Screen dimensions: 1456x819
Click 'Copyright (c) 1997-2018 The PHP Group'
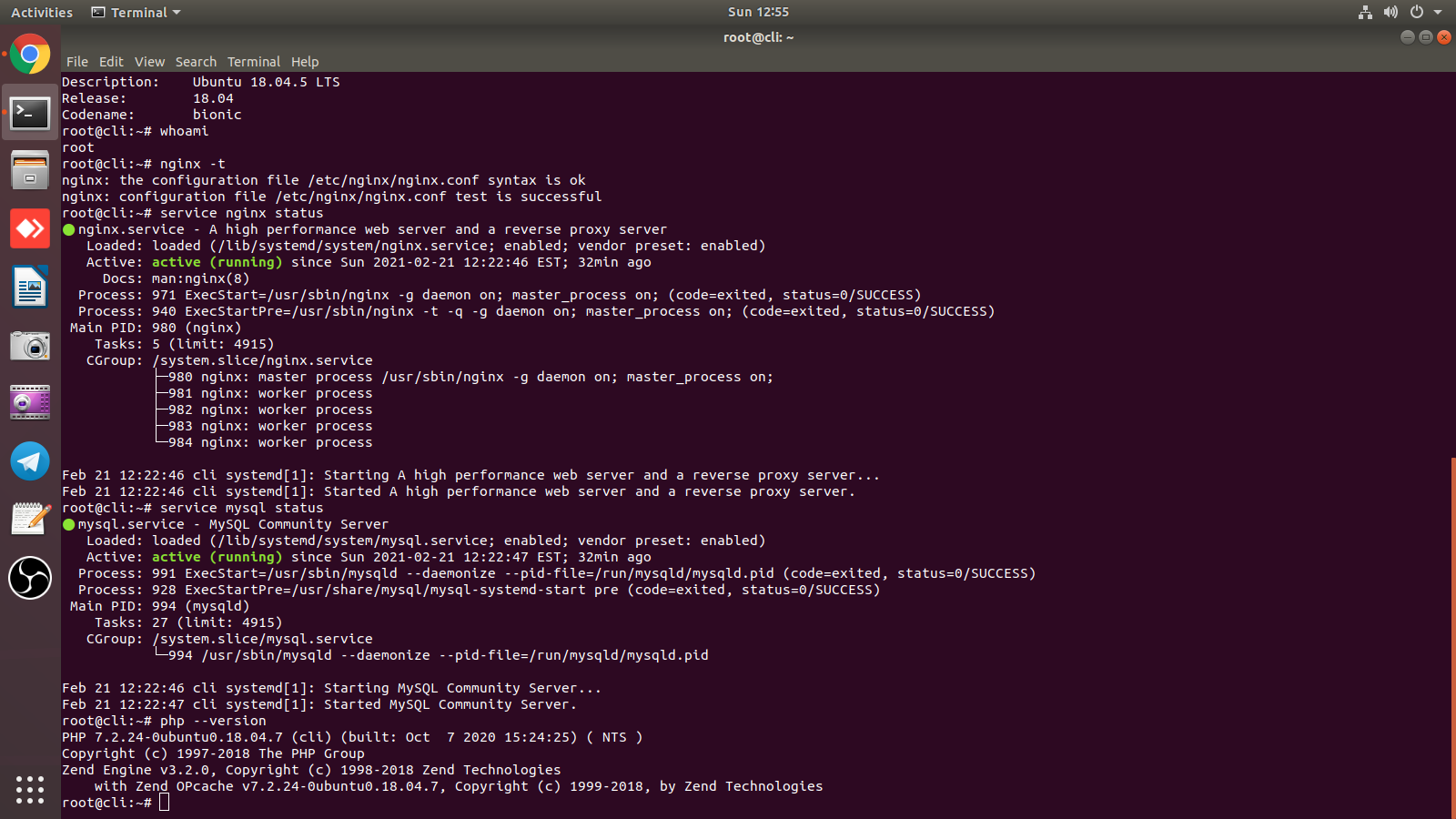pyautogui.click(x=213, y=753)
